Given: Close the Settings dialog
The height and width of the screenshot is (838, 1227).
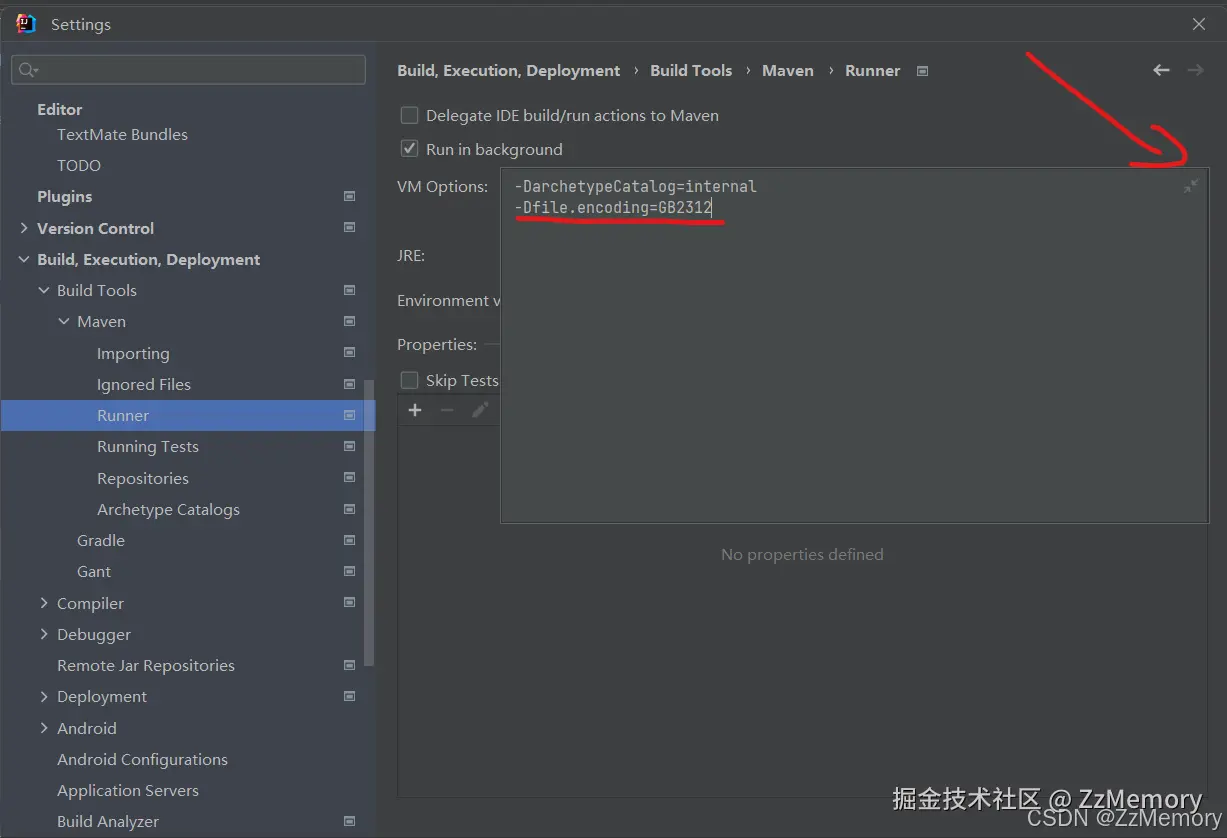Looking at the screenshot, I should click(x=1199, y=24).
